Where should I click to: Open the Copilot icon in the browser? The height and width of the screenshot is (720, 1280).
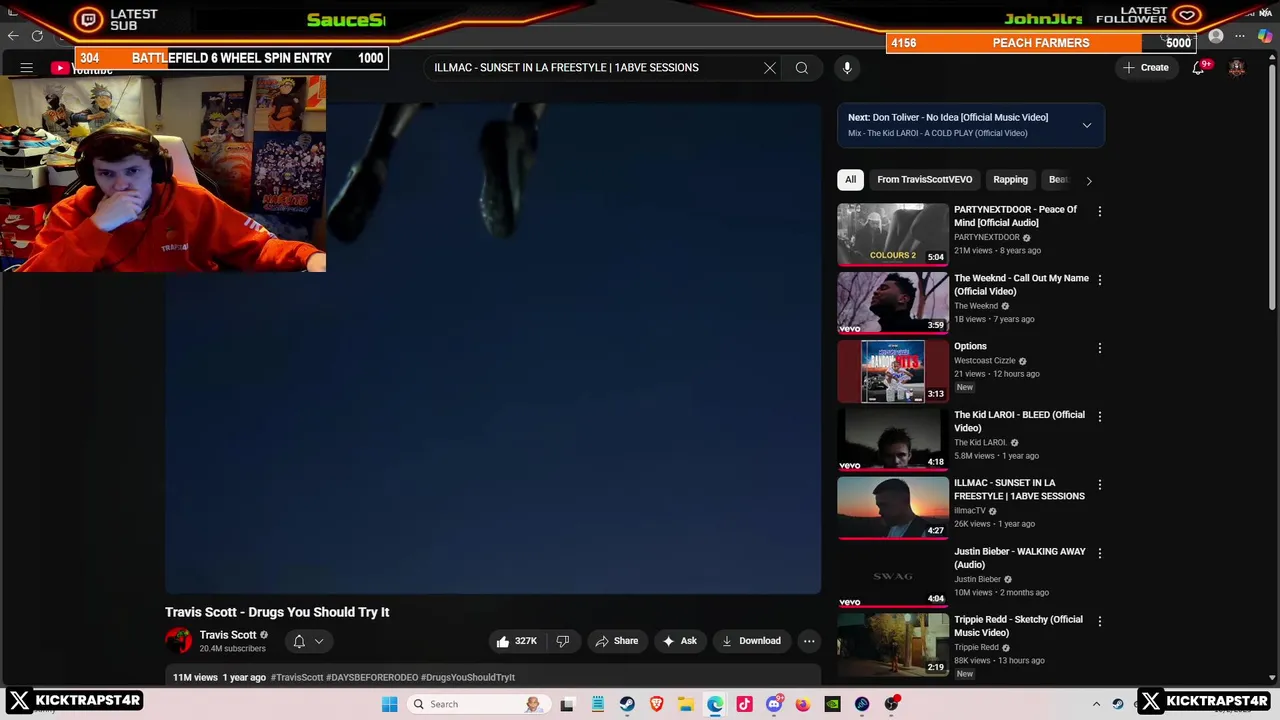(1265, 37)
